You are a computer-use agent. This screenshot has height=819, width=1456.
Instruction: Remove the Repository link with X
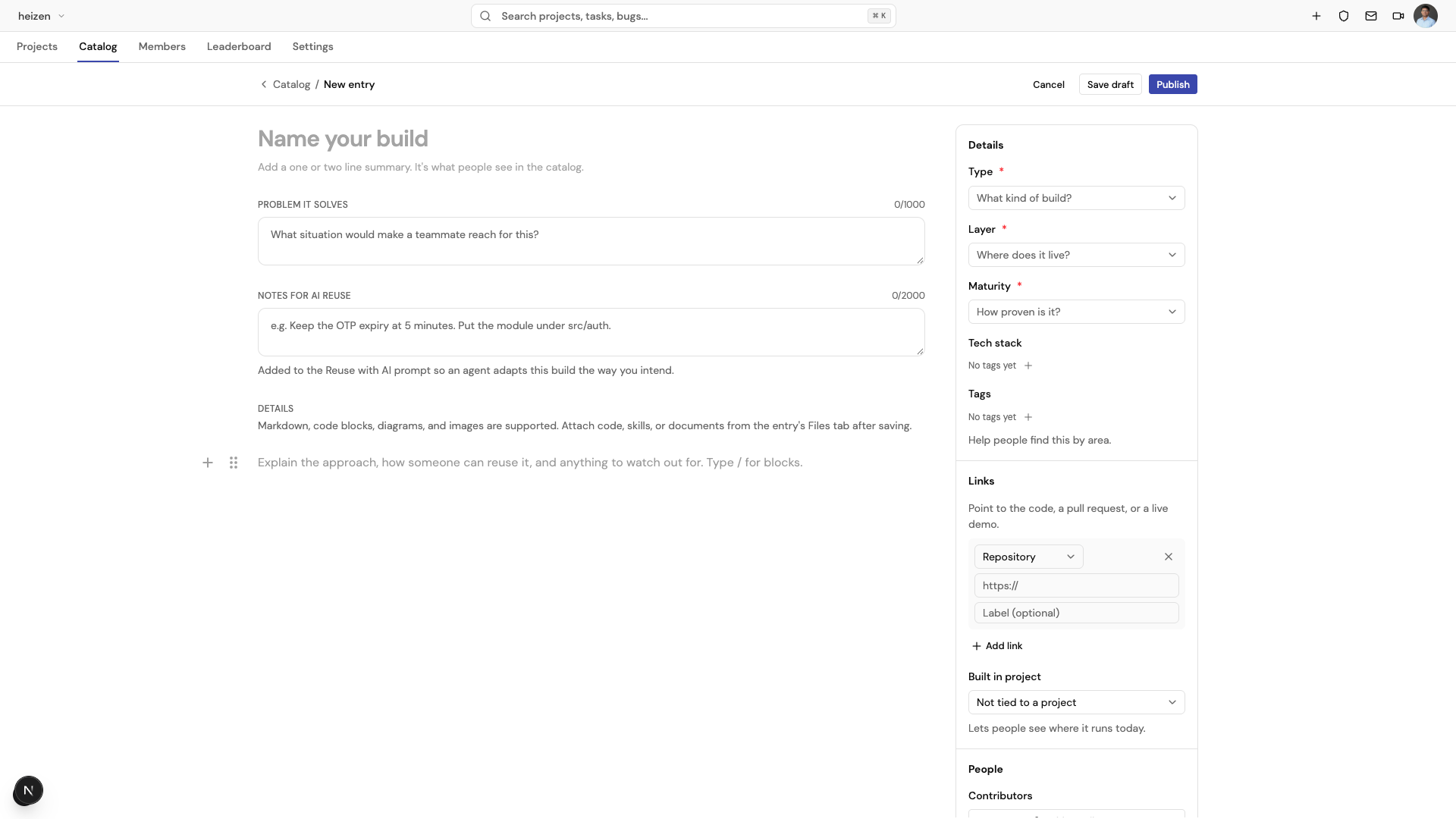(x=1169, y=557)
